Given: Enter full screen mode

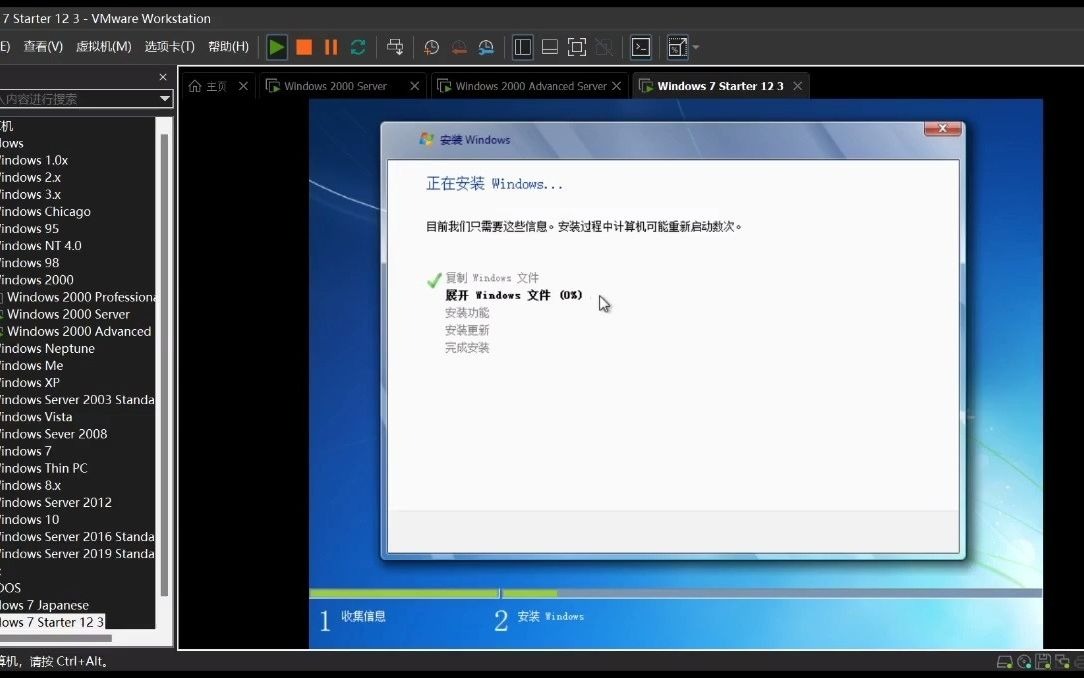Looking at the screenshot, I should (576, 47).
